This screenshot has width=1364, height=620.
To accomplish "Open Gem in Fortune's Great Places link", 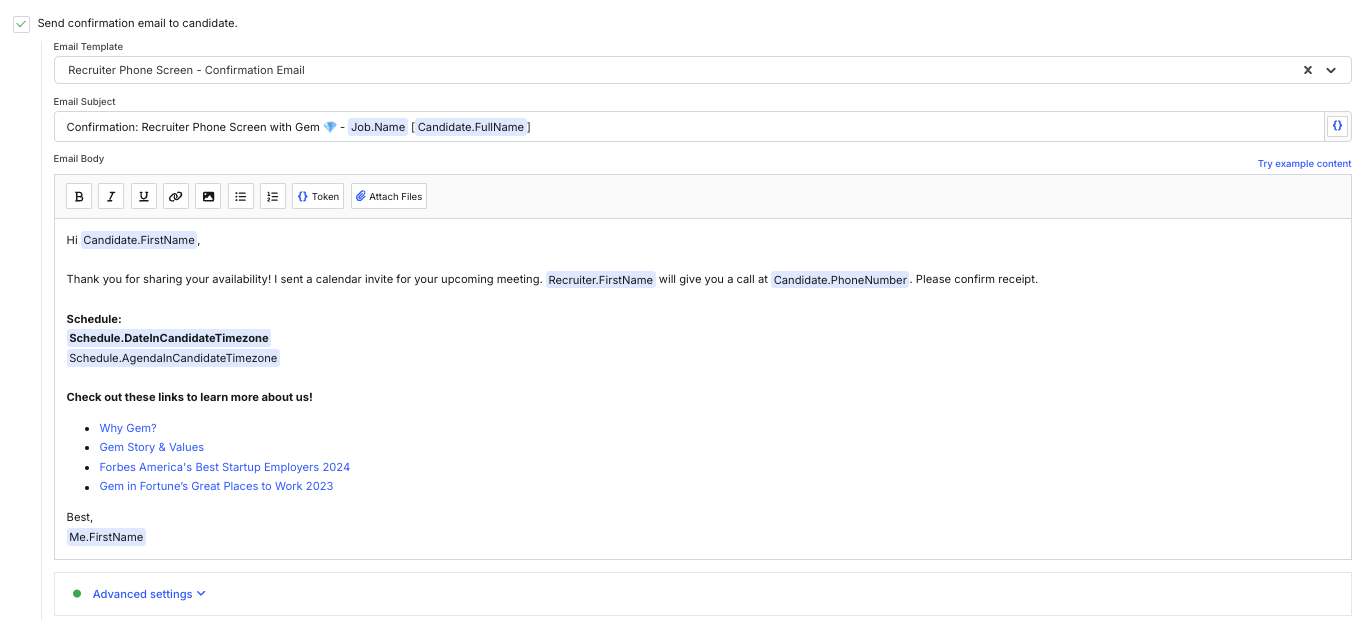I will [216, 486].
